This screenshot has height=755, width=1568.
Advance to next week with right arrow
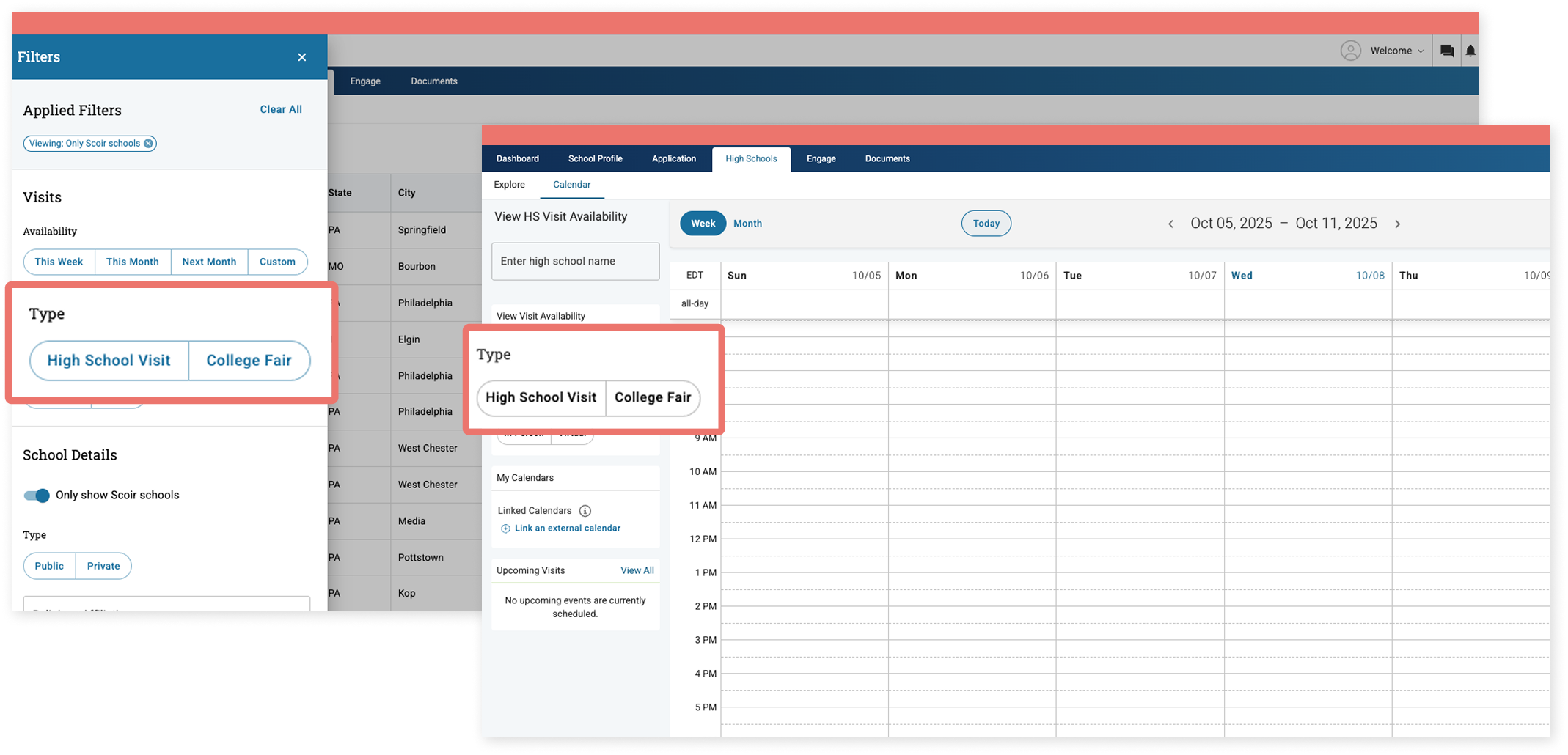tap(1397, 224)
